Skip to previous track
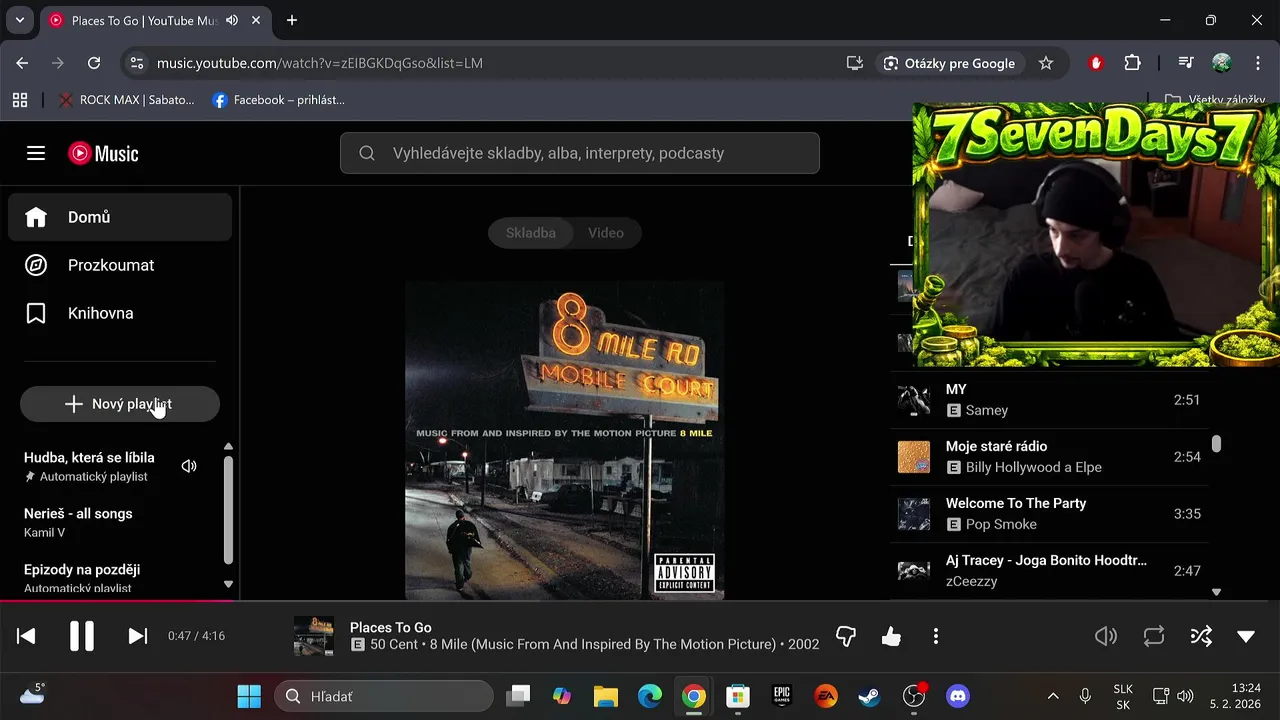The height and width of the screenshot is (720, 1280). [27, 636]
